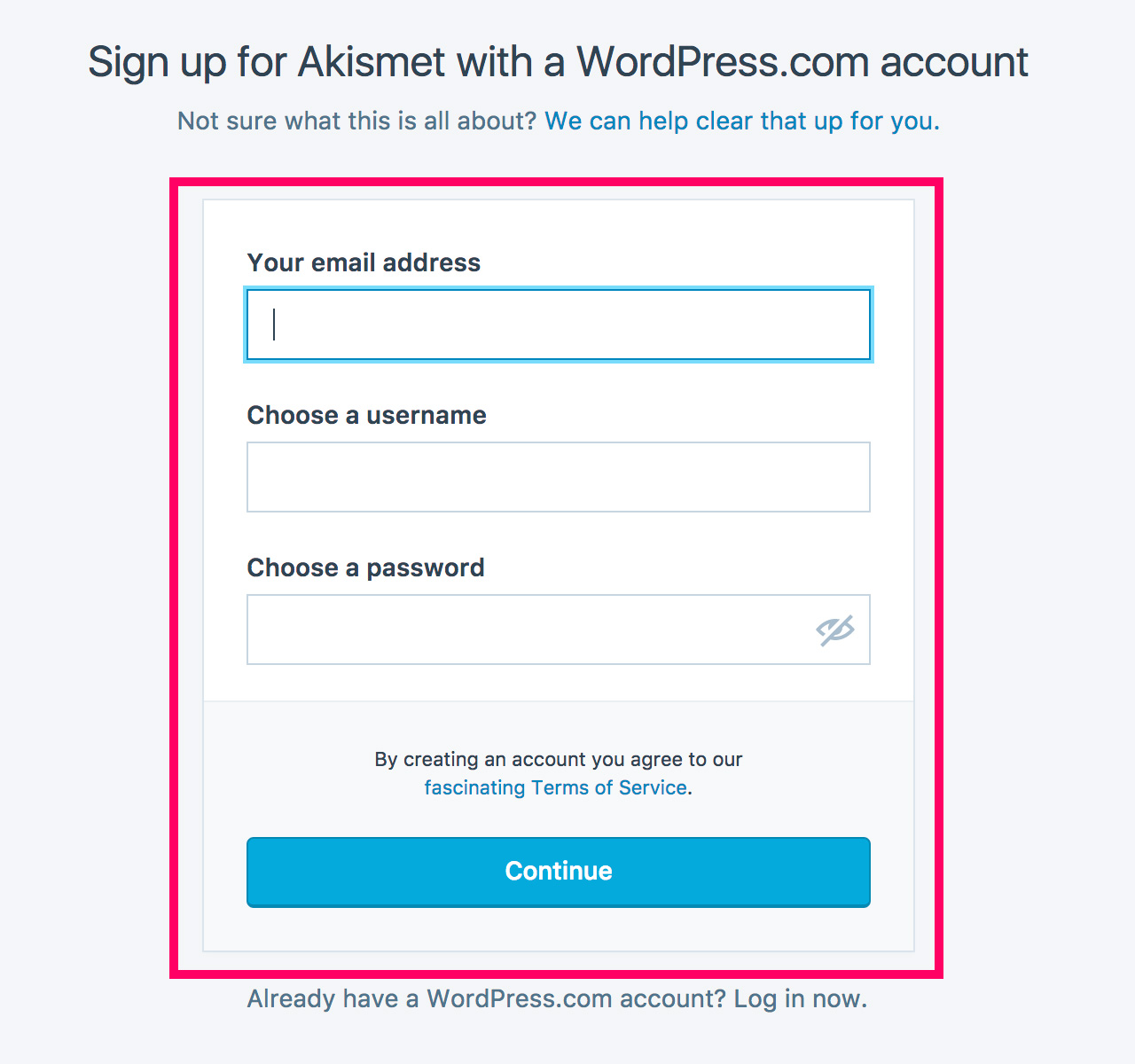Screen dimensions: 1135x1064
Task: Focus the username text box
Action: pos(559,477)
